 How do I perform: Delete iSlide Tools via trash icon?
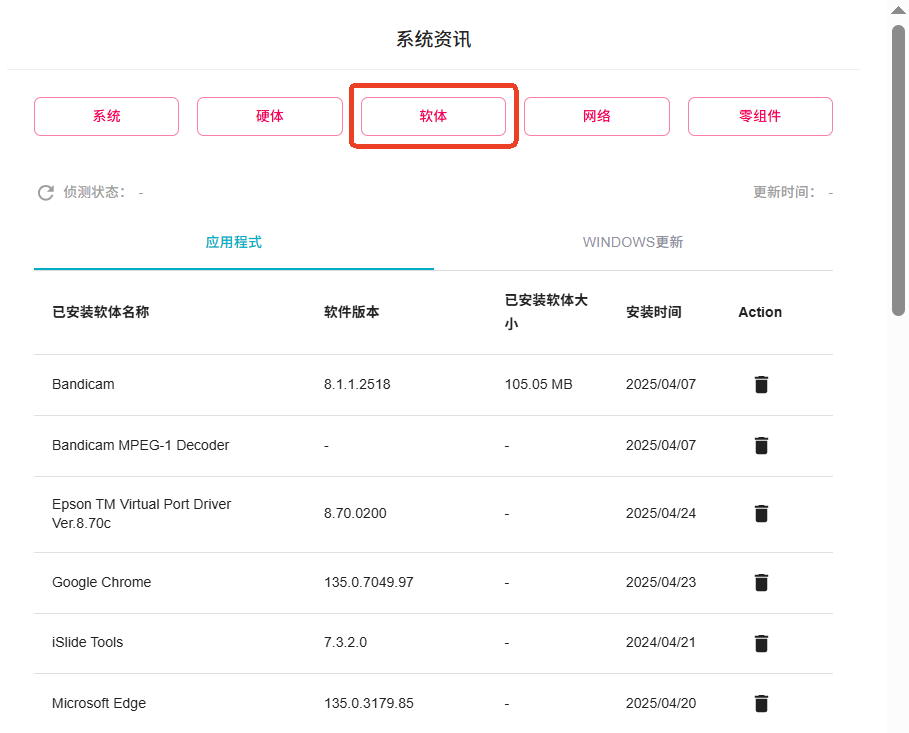point(761,643)
